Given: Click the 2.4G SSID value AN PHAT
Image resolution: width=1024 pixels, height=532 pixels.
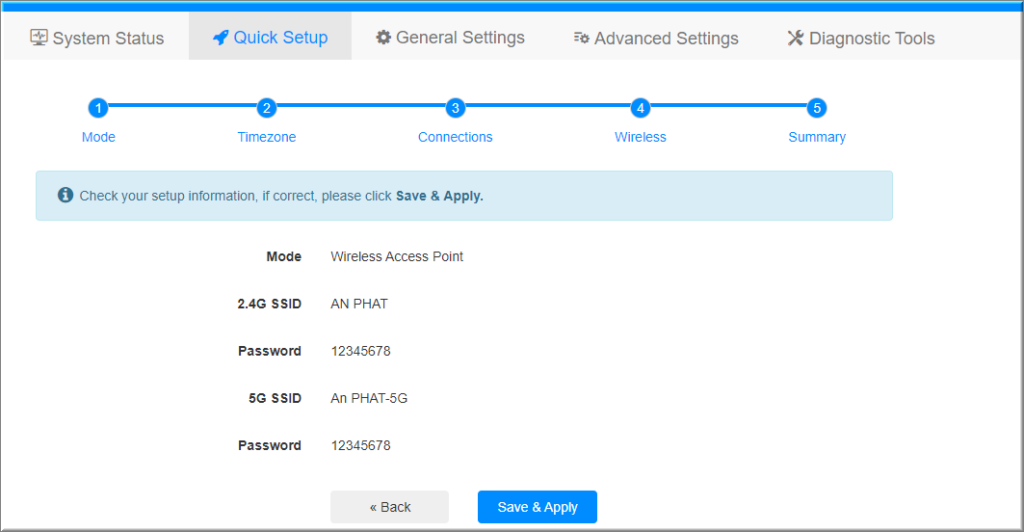Looking at the screenshot, I should (x=359, y=304).
